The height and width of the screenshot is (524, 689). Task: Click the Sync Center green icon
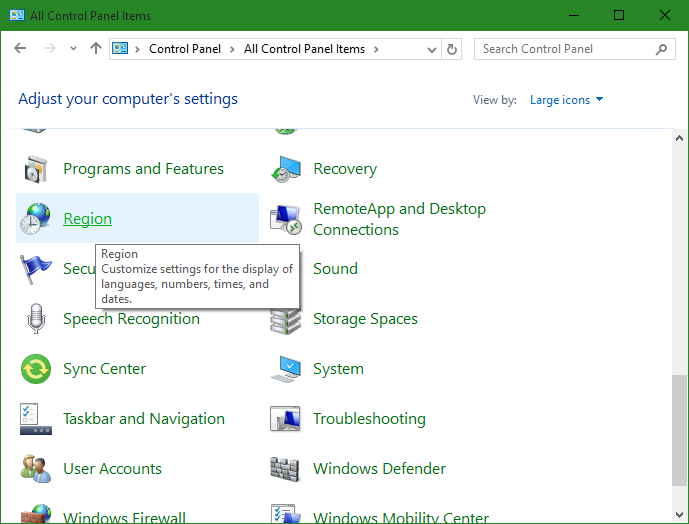click(x=36, y=369)
